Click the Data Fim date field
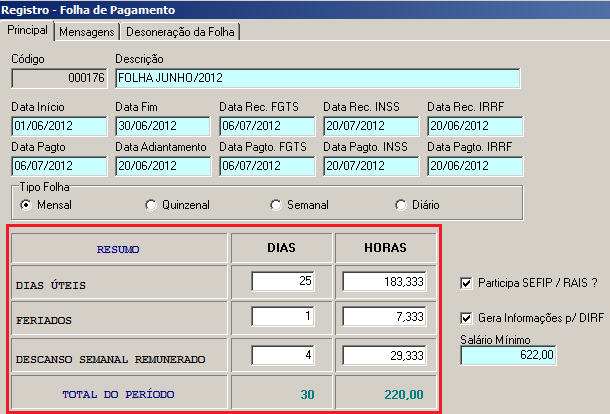The image size is (610, 414). [x=163, y=126]
